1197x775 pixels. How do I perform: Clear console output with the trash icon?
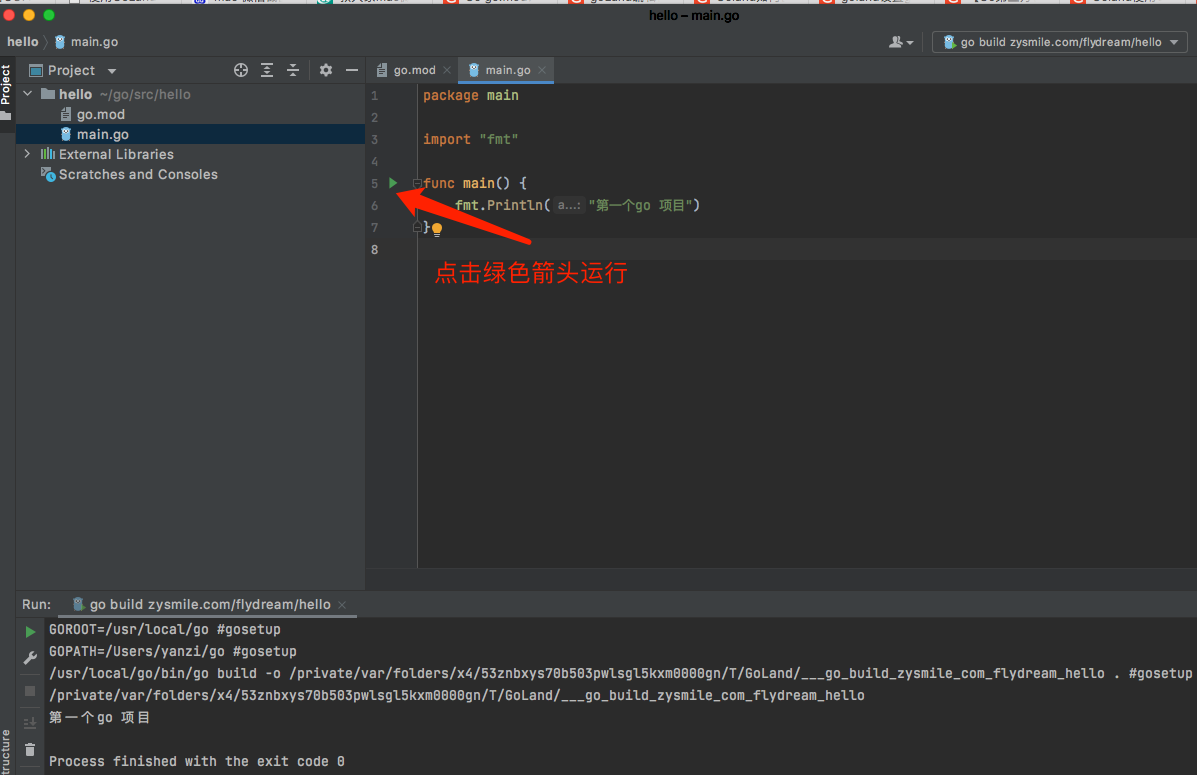point(30,749)
